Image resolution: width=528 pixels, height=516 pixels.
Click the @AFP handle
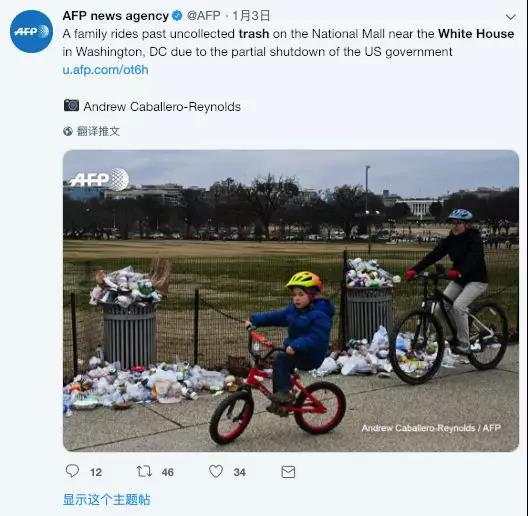204,15
